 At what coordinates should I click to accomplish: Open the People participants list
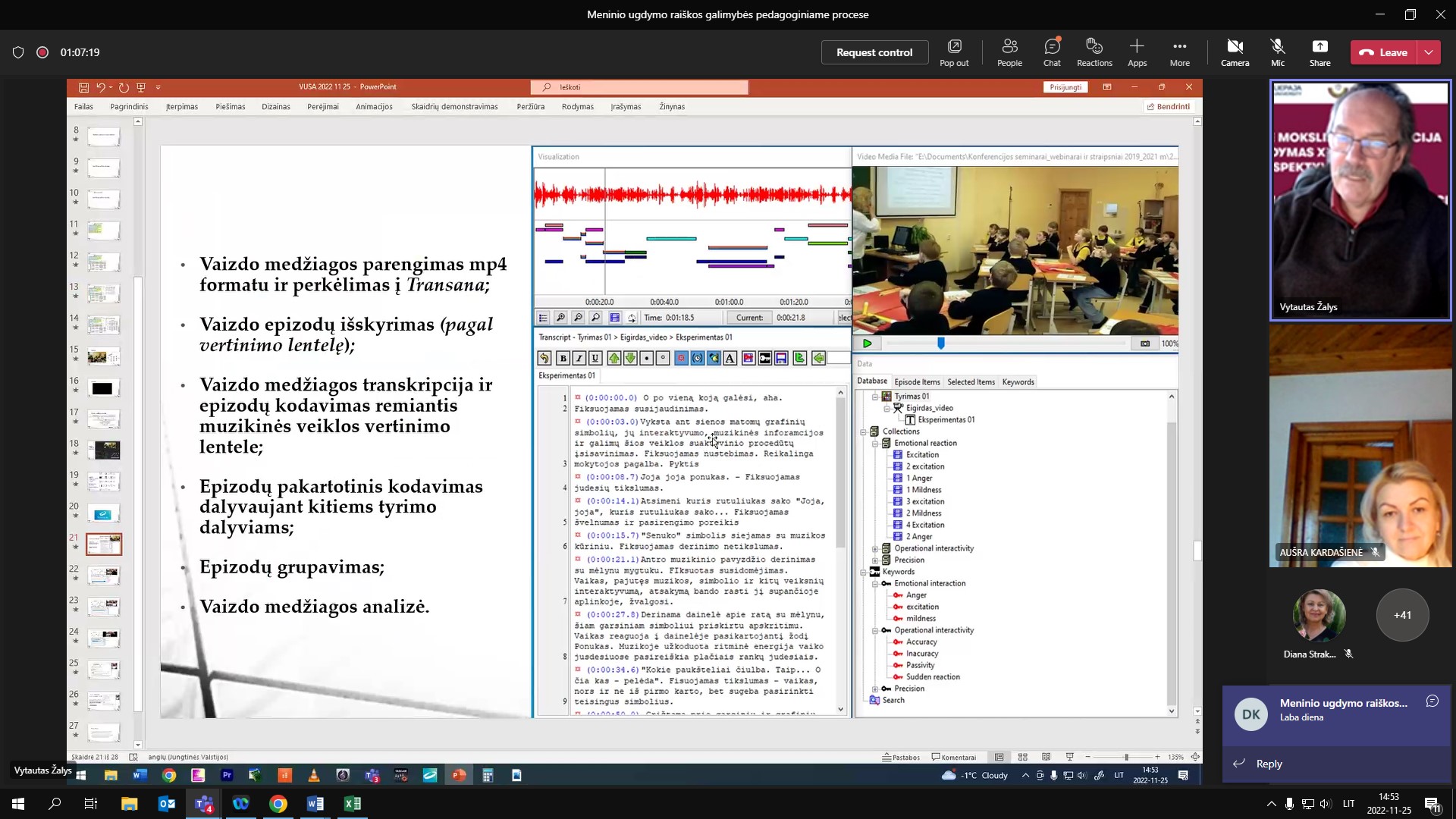1009,52
